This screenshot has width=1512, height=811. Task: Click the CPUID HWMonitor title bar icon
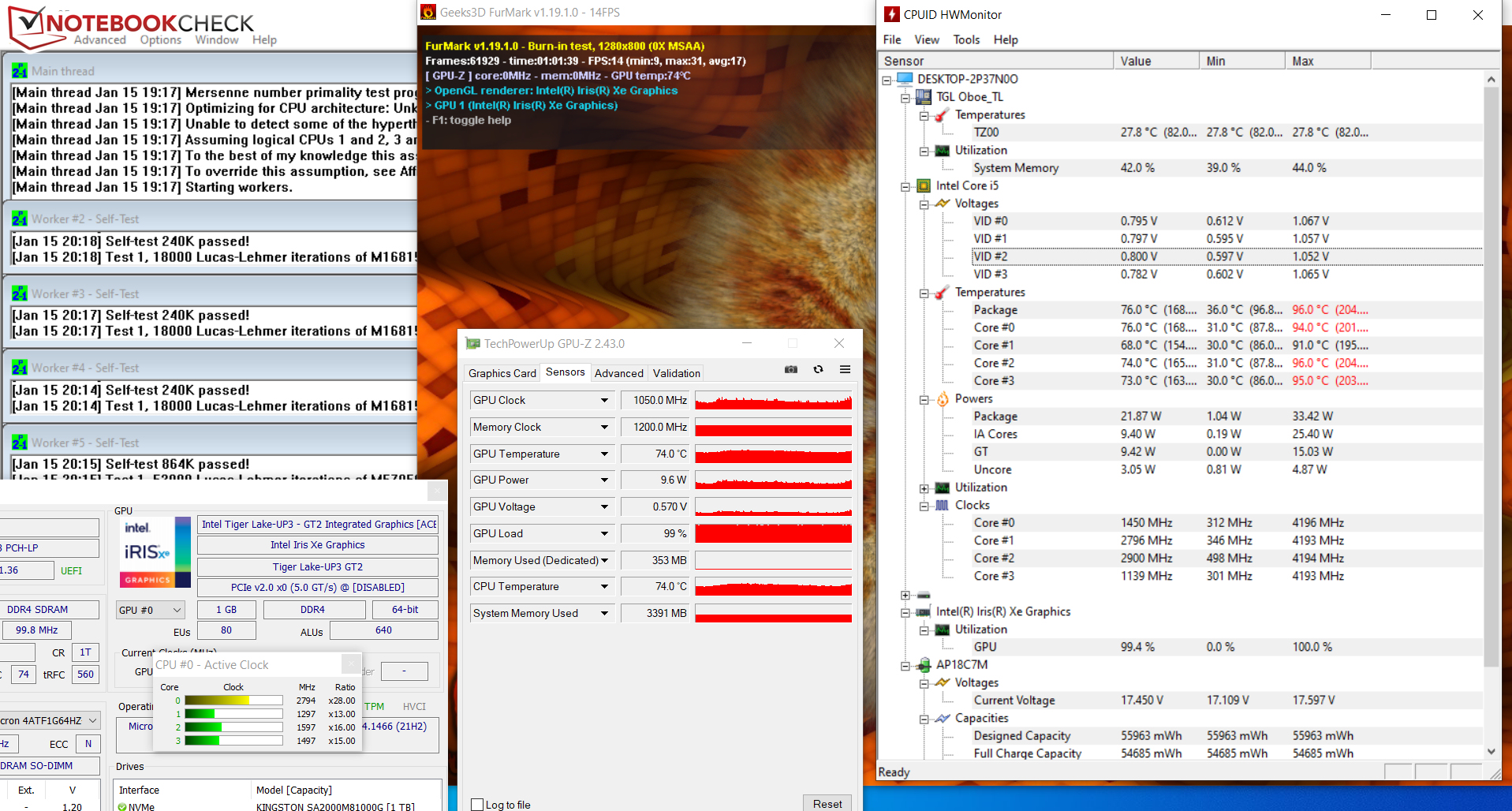pos(892,14)
